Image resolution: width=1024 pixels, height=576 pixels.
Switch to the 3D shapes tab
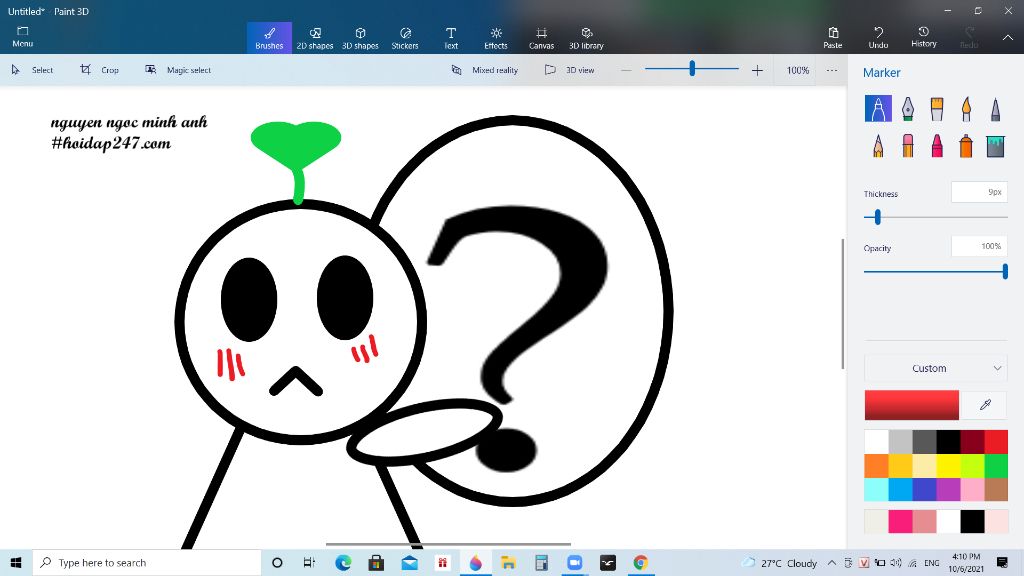(x=360, y=38)
